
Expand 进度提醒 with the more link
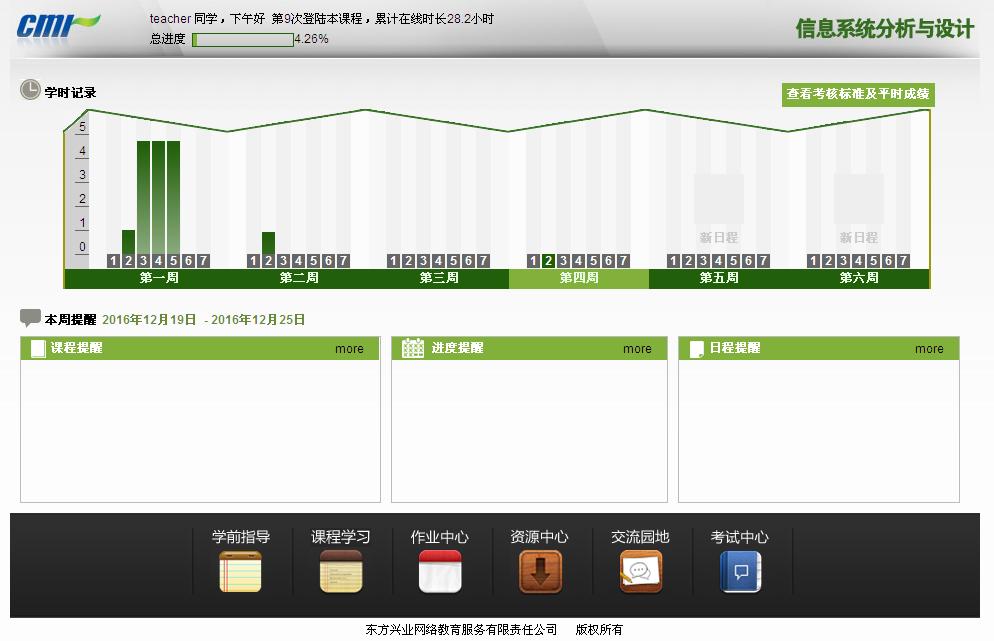637,349
